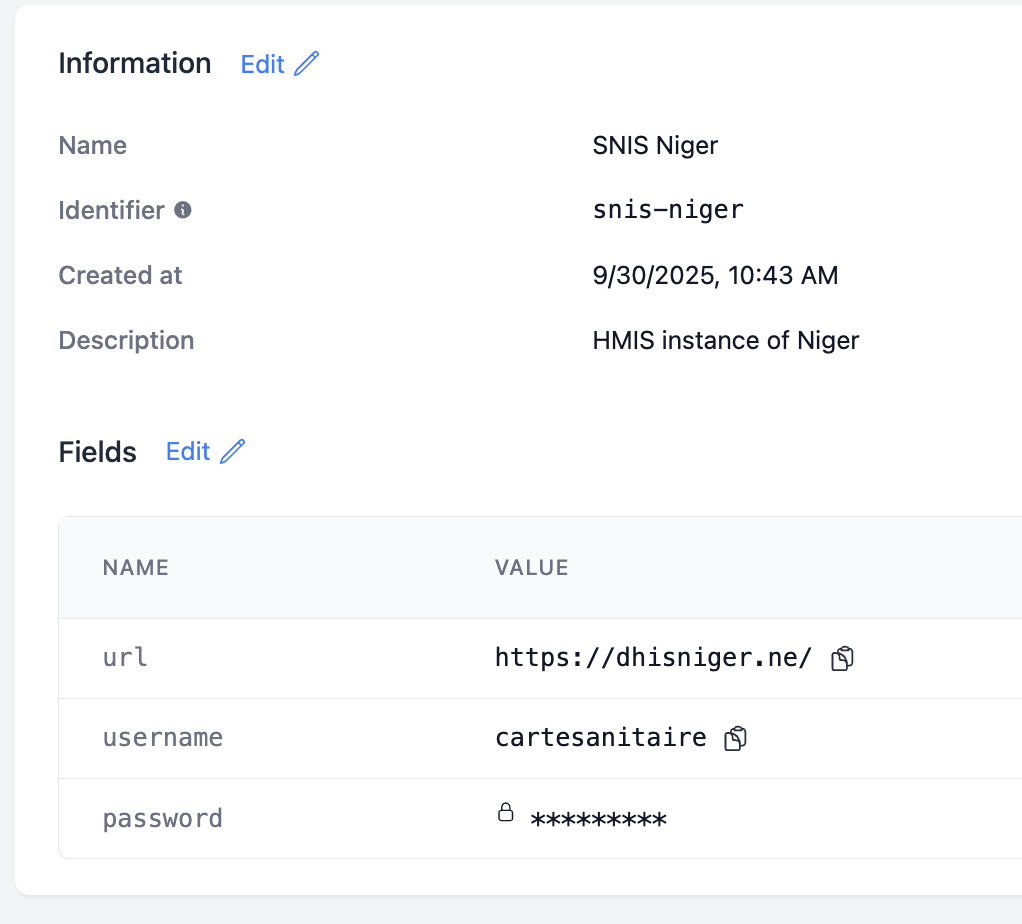Click the Information section heading
The height and width of the screenshot is (924, 1022).
[134, 63]
